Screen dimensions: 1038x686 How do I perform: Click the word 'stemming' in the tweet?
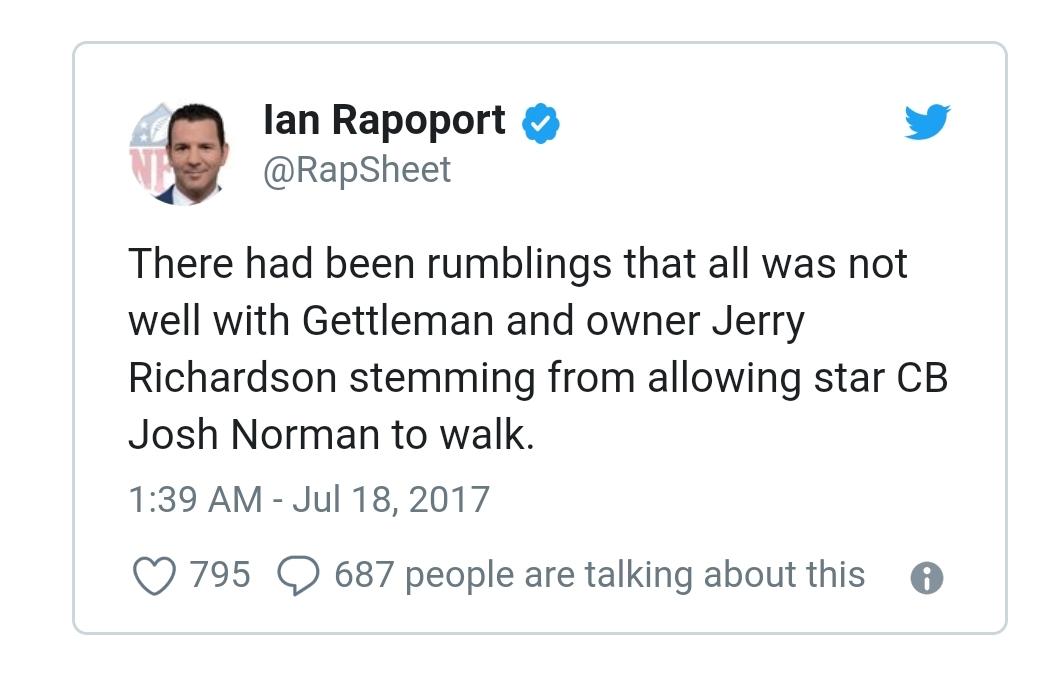(442, 379)
